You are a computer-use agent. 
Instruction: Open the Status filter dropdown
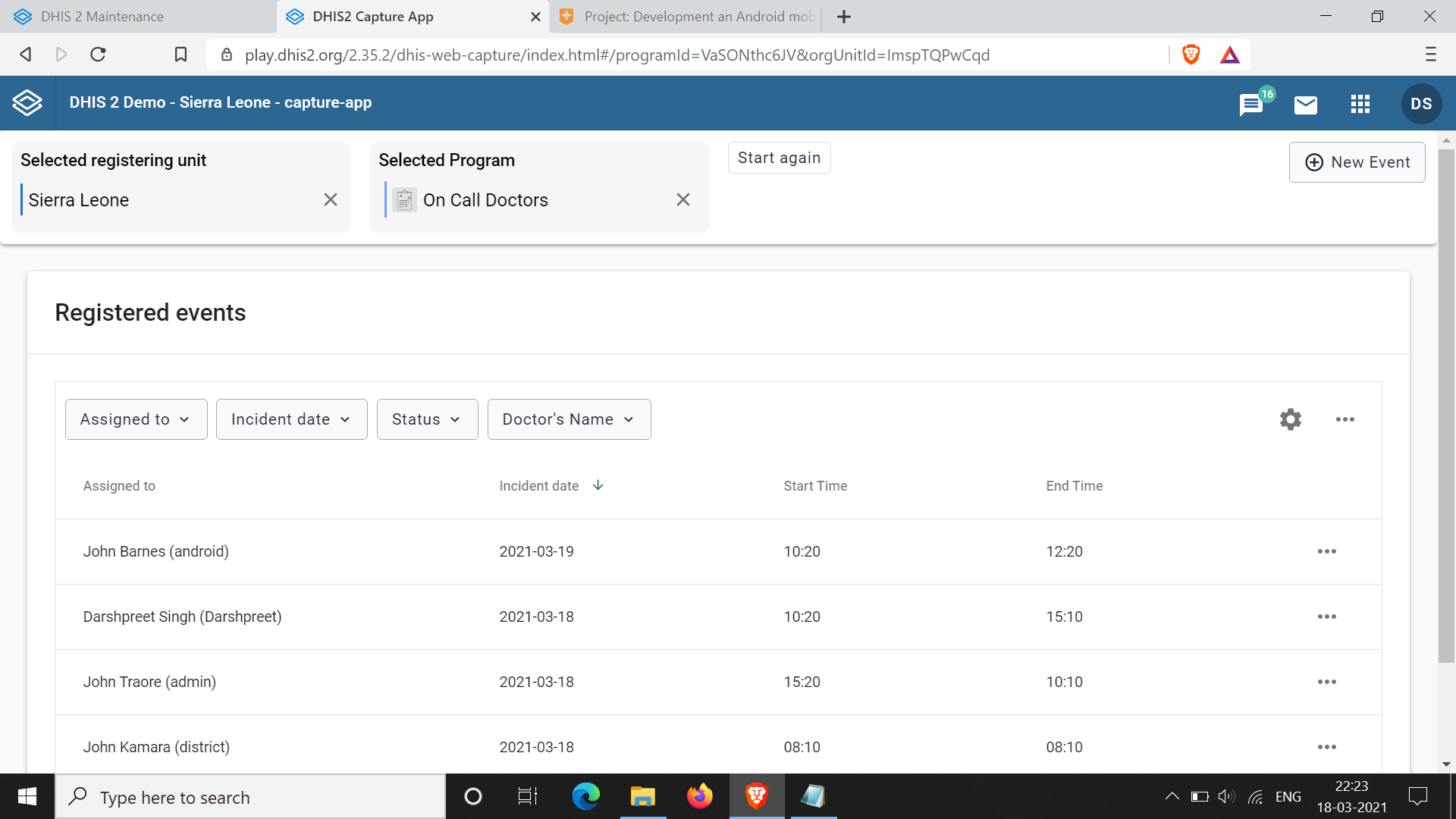click(x=427, y=419)
